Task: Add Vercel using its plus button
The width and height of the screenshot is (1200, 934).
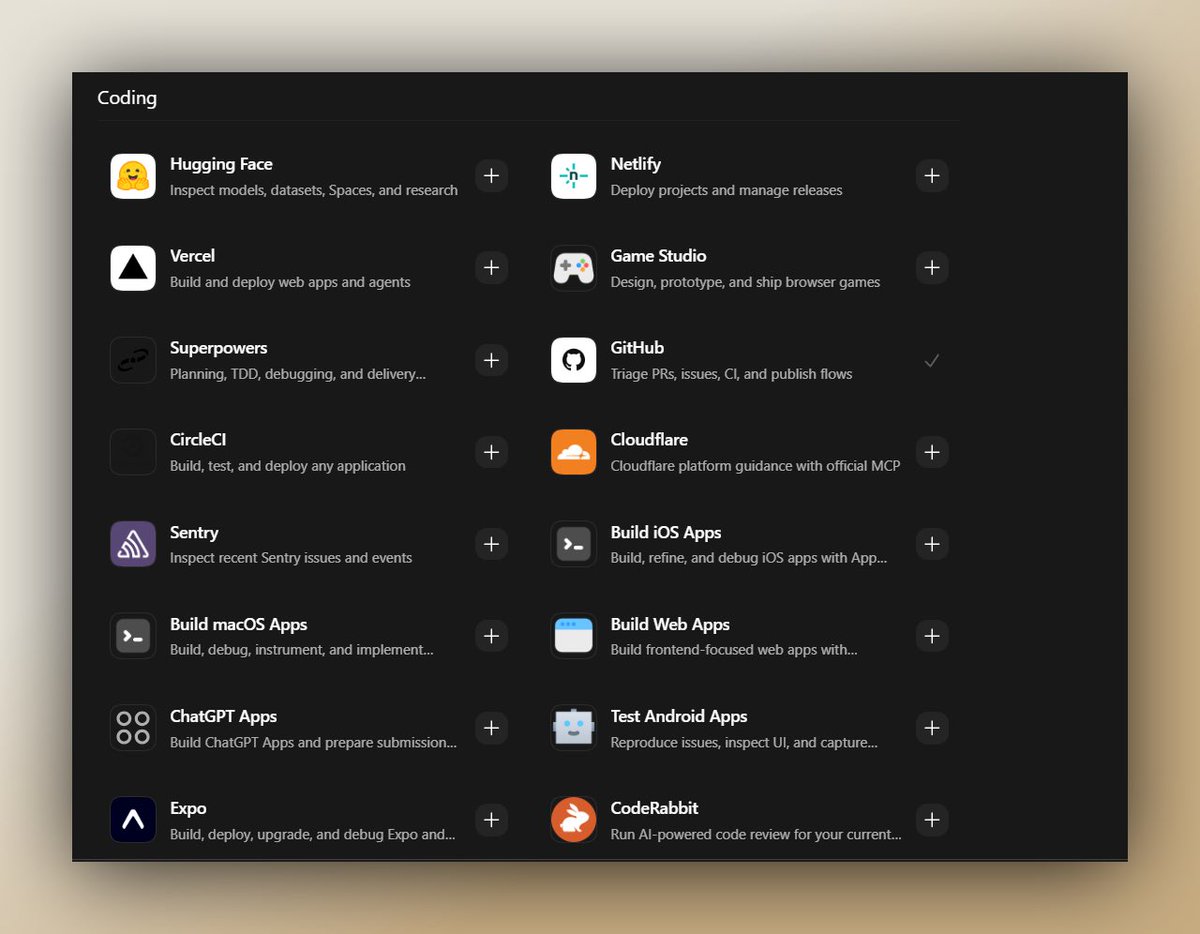Action: click(x=491, y=268)
